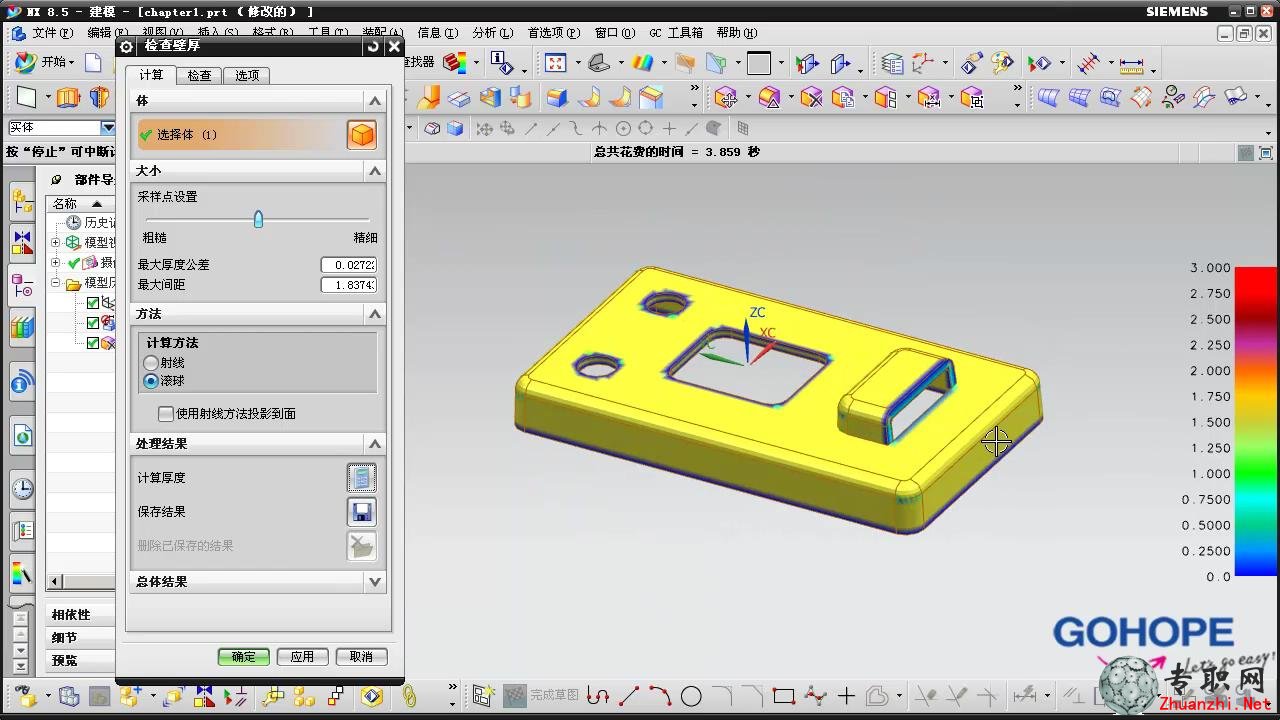1280x720 pixels.
Task: Click the part navigator horizontal scrollbar
Action: coord(81,581)
